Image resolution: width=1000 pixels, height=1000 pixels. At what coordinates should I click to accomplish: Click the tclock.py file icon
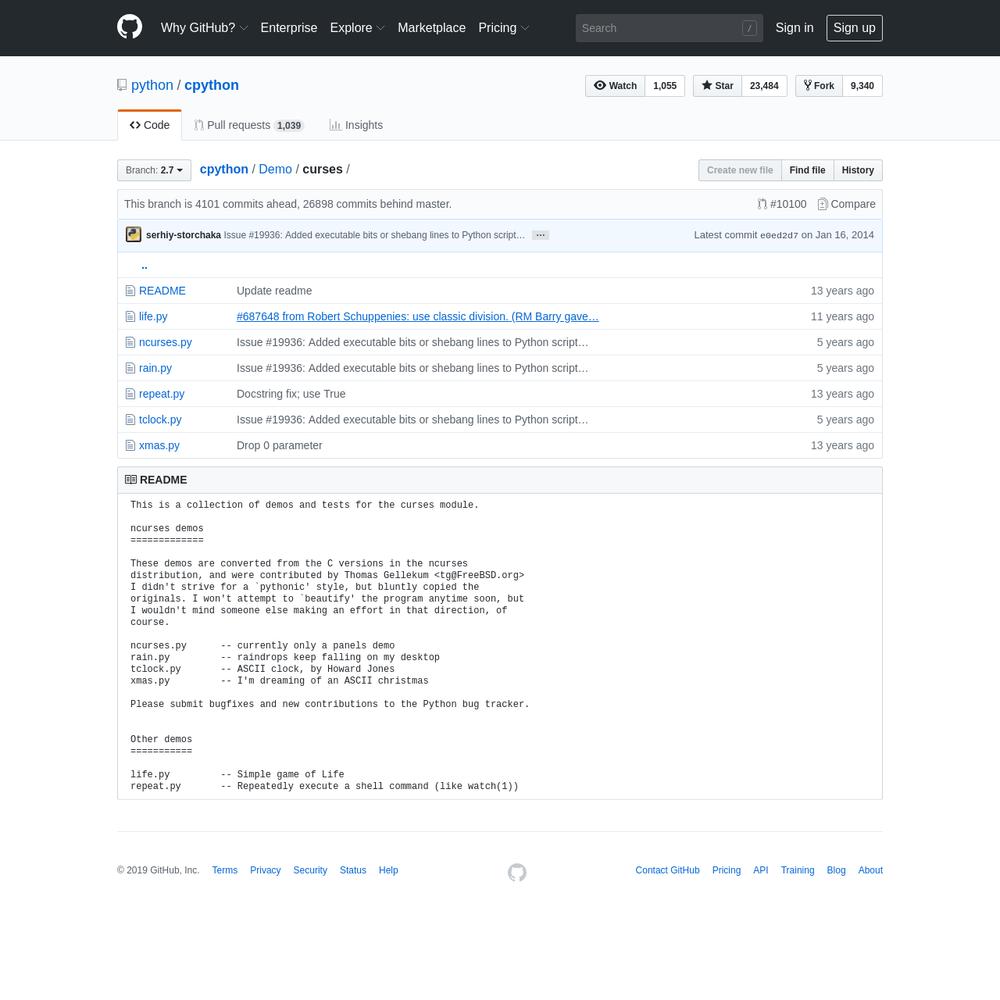(x=130, y=420)
